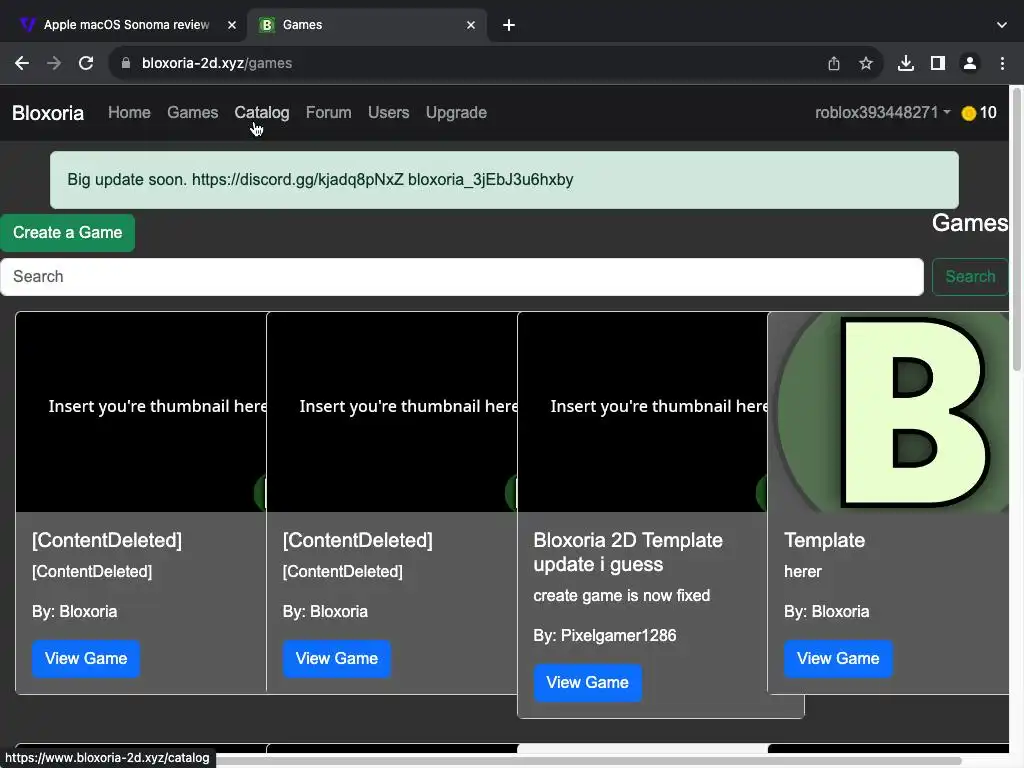
Task: Click the 'Bloxoria 2D Template update i guess' title
Action: click(628, 552)
